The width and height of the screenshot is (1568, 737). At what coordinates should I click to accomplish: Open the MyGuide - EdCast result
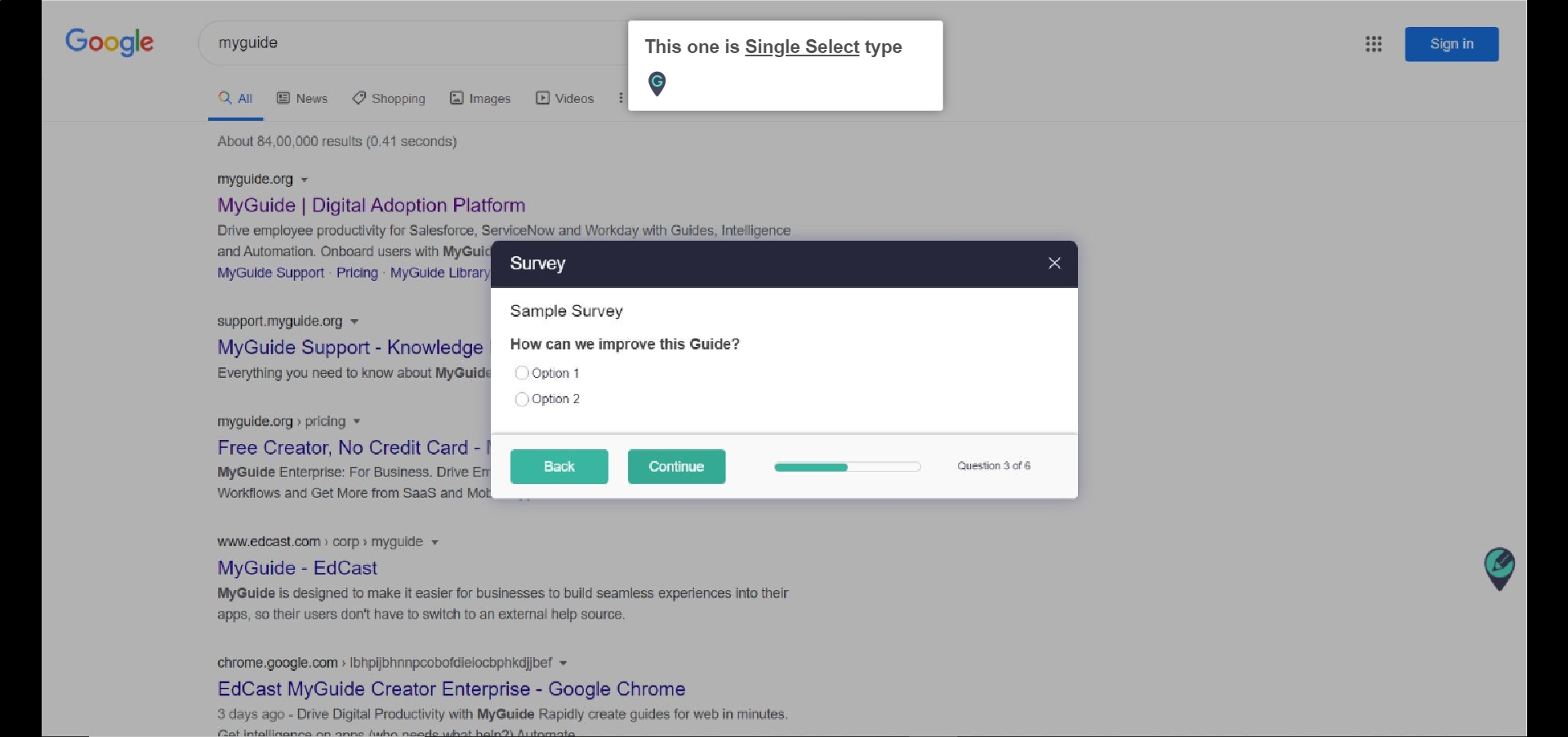(x=297, y=568)
